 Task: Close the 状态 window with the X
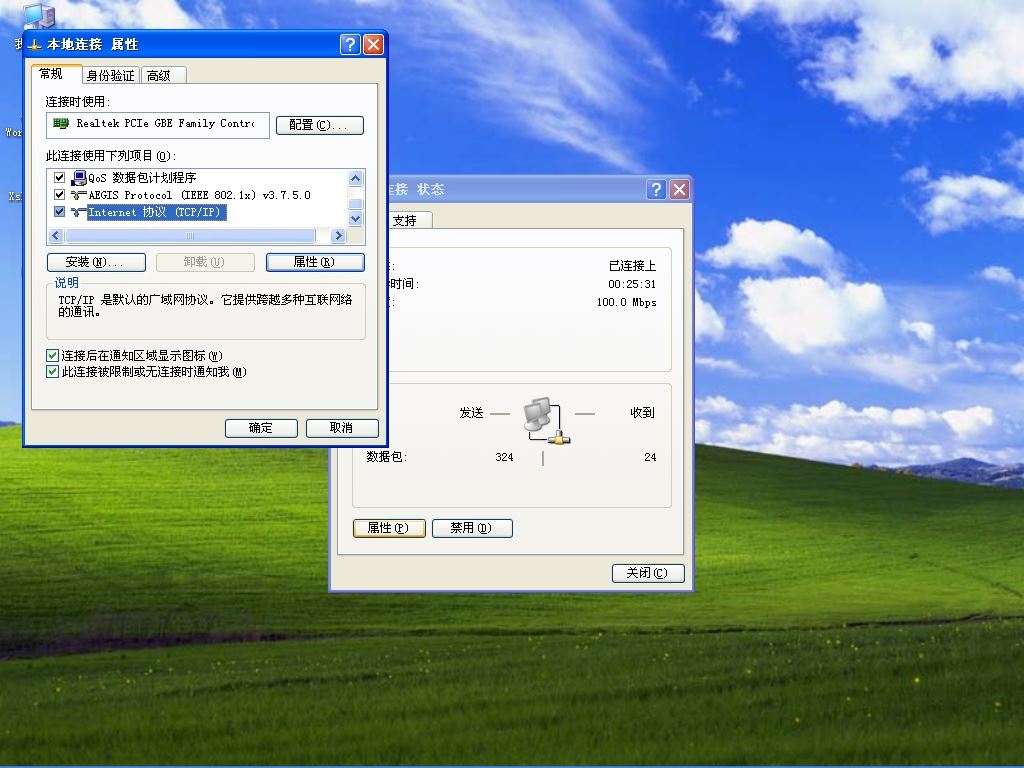pos(679,189)
